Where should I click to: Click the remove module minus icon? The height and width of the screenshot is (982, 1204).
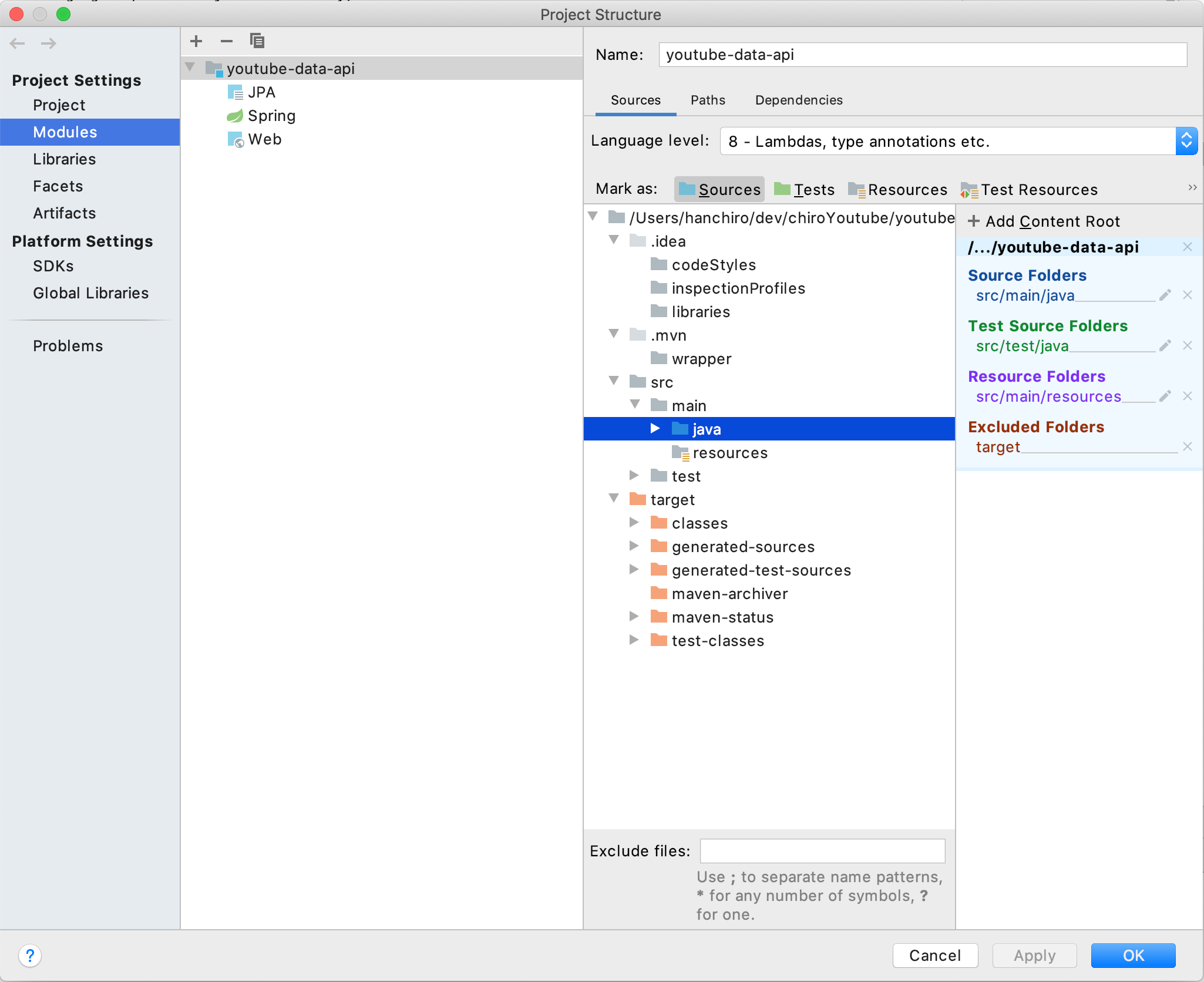pos(227,41)
